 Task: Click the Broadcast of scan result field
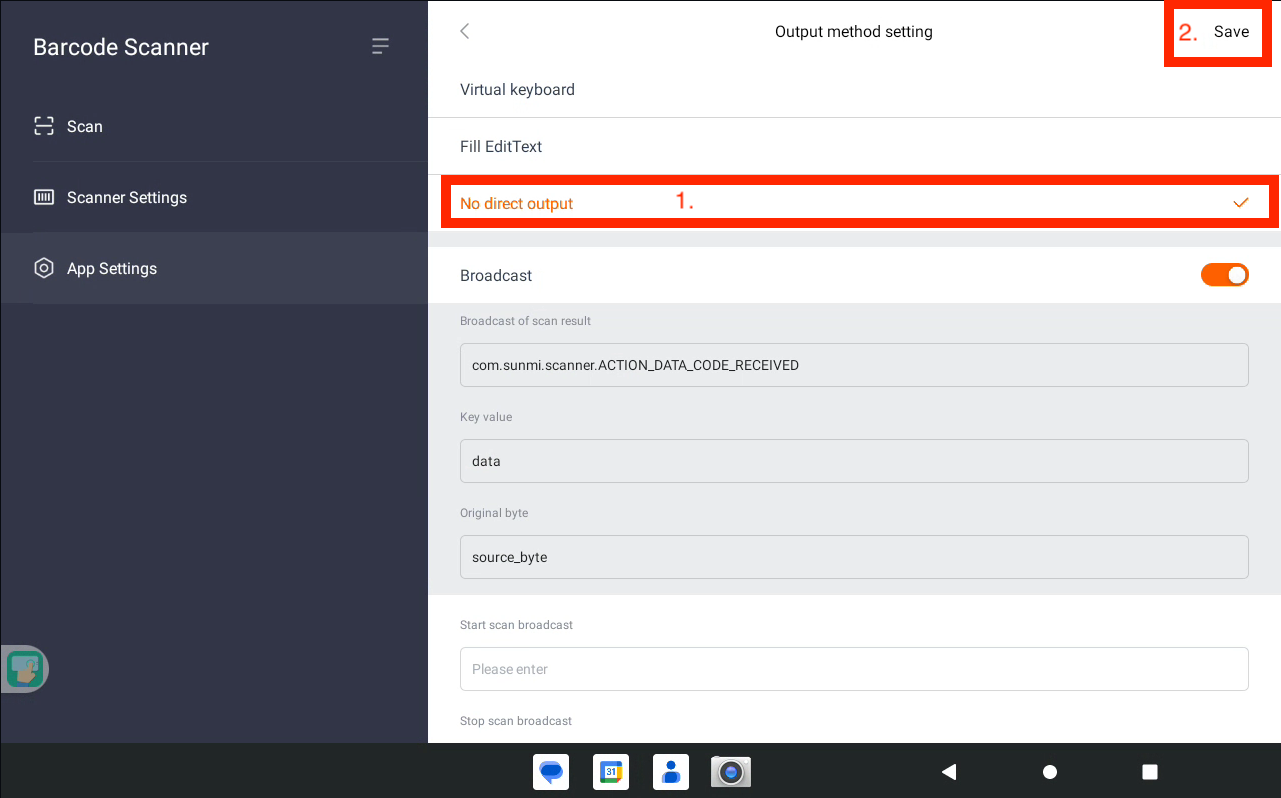pyautogui.click(x=854, y=365)
